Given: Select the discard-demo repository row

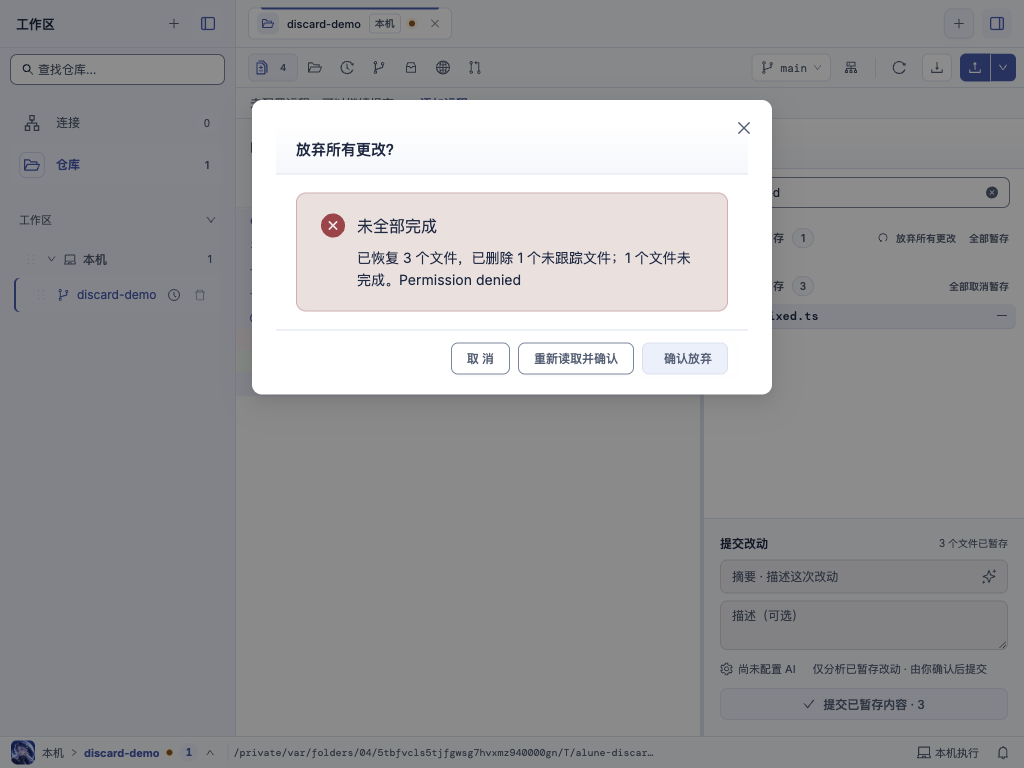Looking at the screenshot, I should 118,295.
